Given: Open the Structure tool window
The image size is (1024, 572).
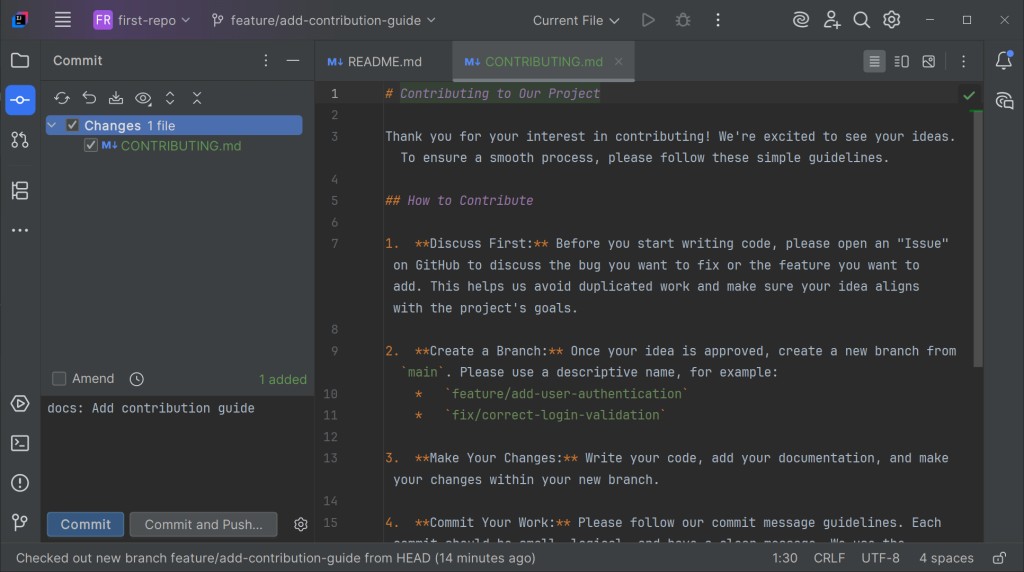Looking at the screenshot, I should [20, 191].
